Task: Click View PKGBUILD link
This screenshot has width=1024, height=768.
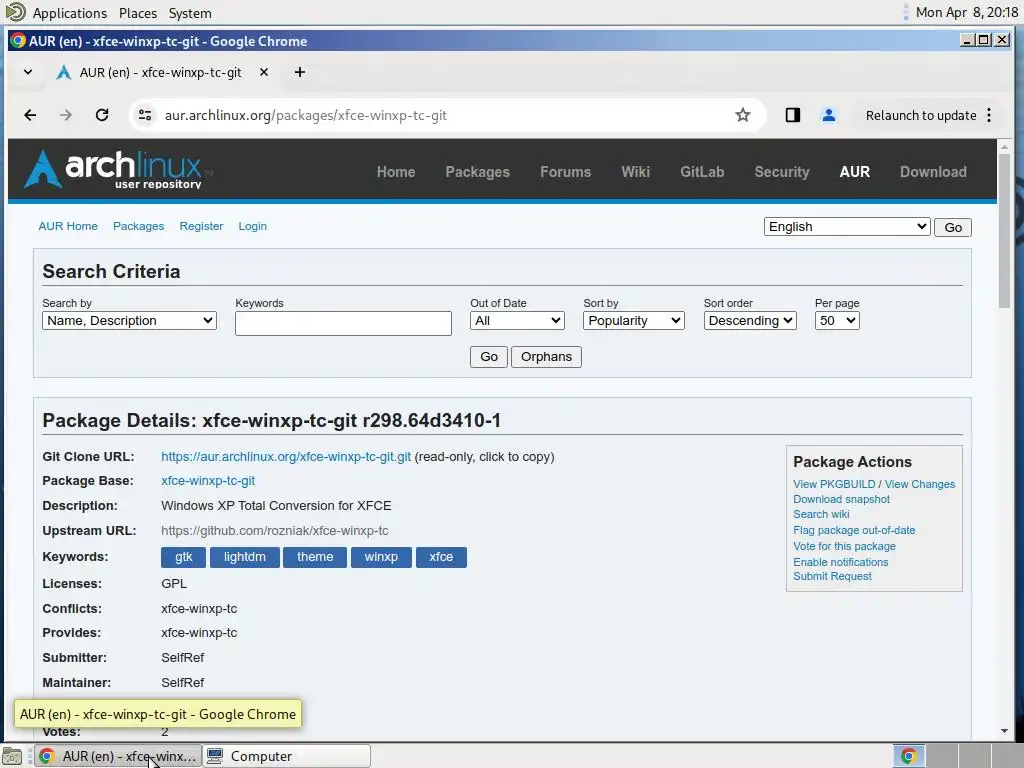Action: (834, 485)
